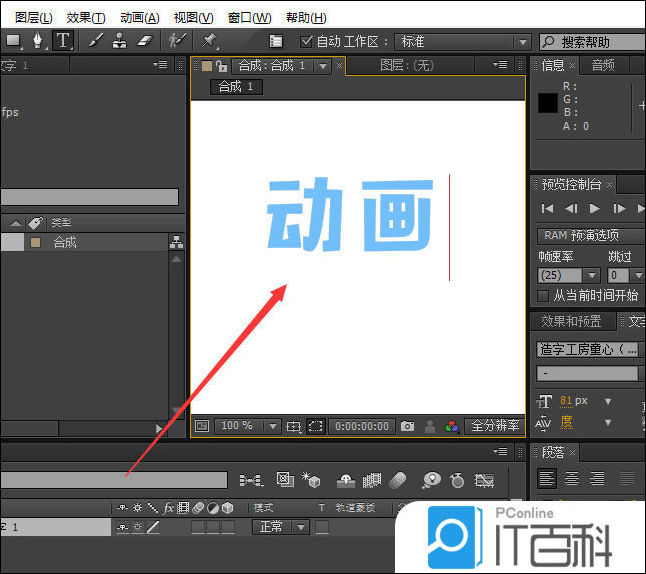Viewport: 646px width, 574px height.
Task: Enable the 自动 checkbox before 工作区
Action: click(307, 41)
